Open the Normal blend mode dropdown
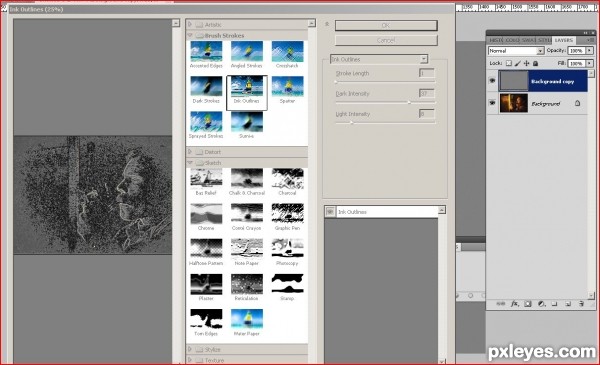This screenshot has height=365, width=600. (540, 51)
